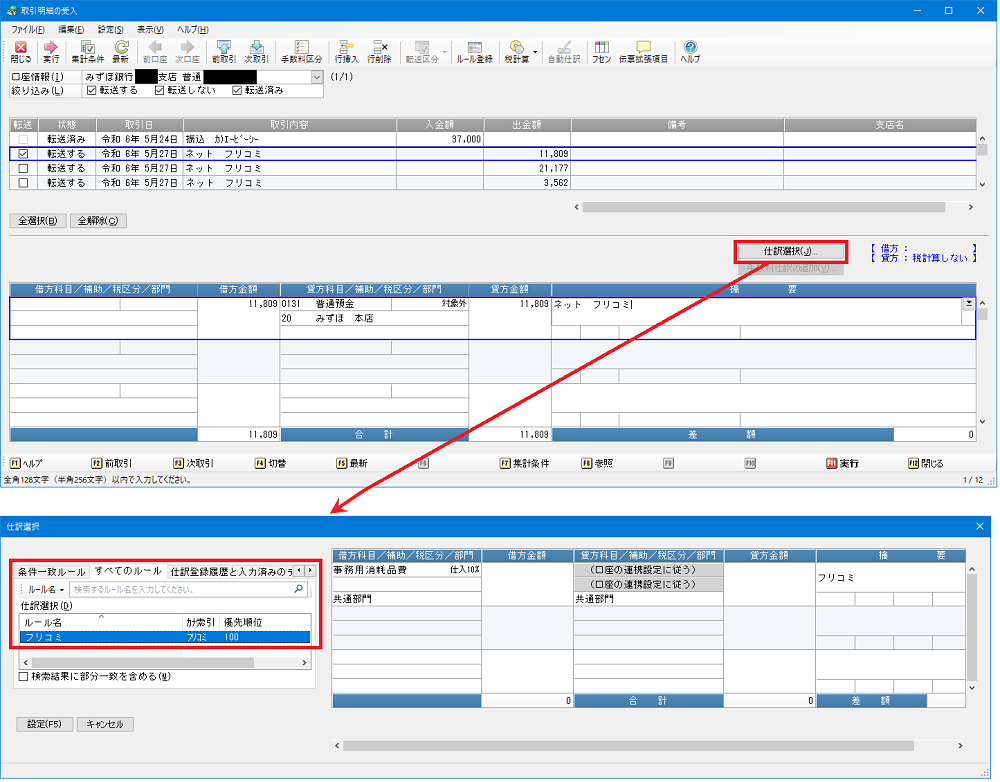Click 設定(F5) in the 仕訳選択 dialog
1000x782 pixels.
45,725
